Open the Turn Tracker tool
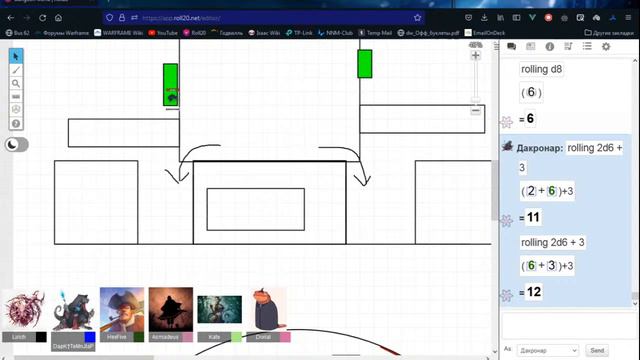Viewport: 640px width, 360px height. pos(16,109)
